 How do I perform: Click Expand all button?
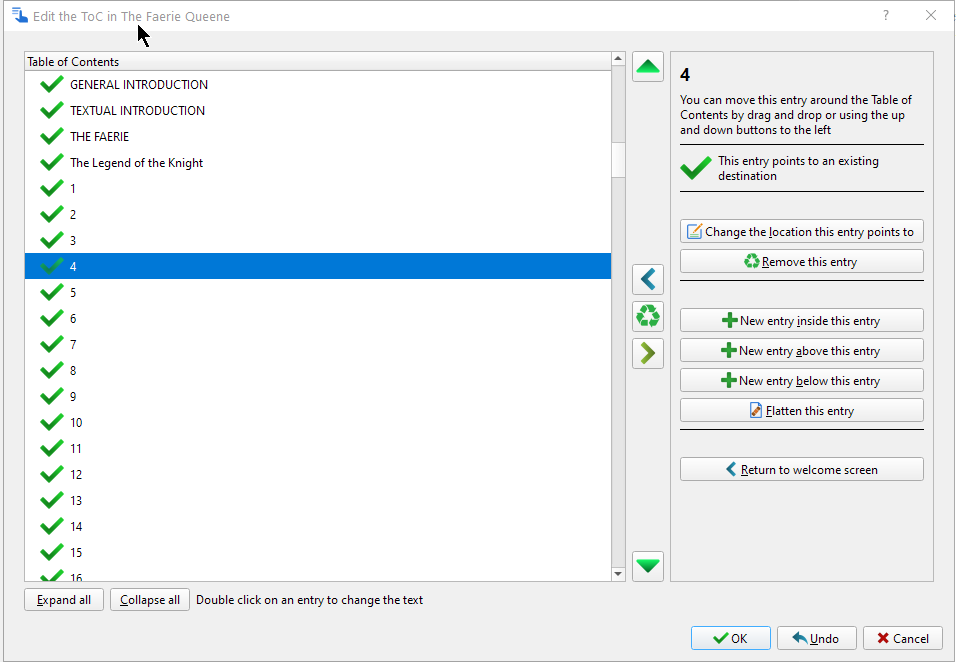click(64, 600)
